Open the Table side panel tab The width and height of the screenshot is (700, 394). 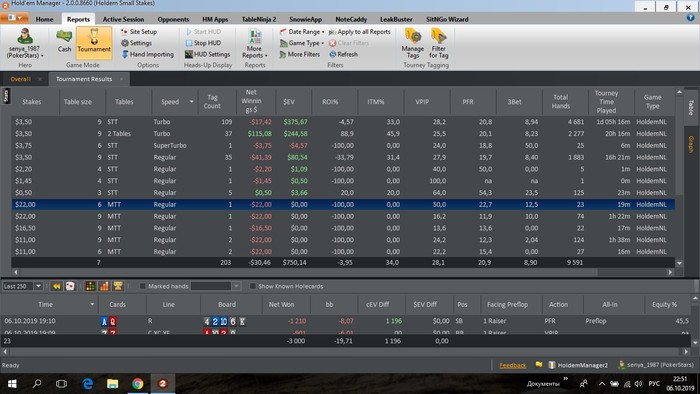pyautogui.click(x=691, y=108)
